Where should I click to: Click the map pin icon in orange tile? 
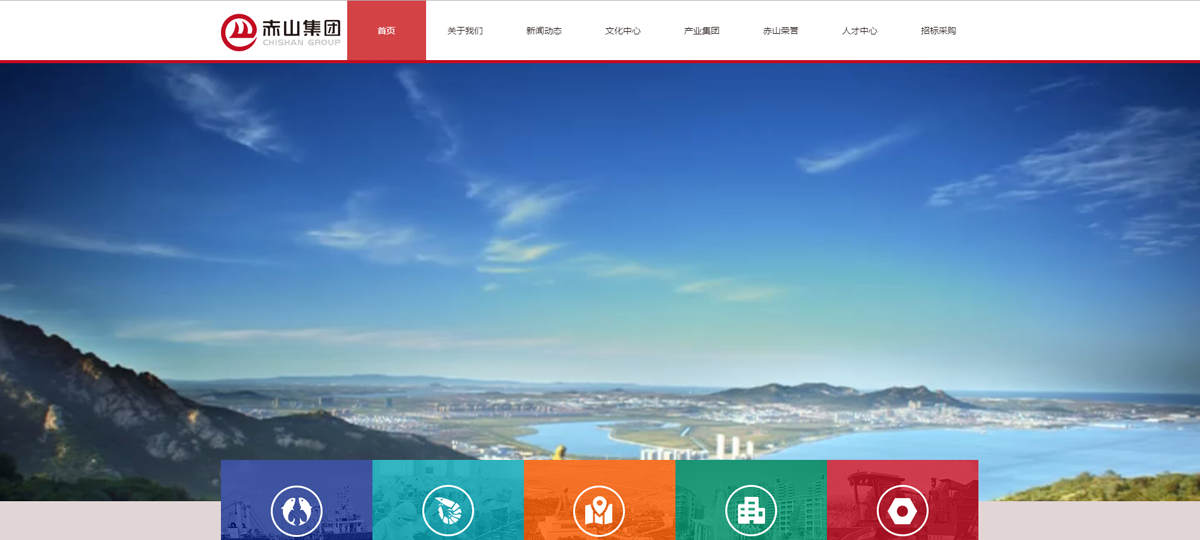point(599,511)
